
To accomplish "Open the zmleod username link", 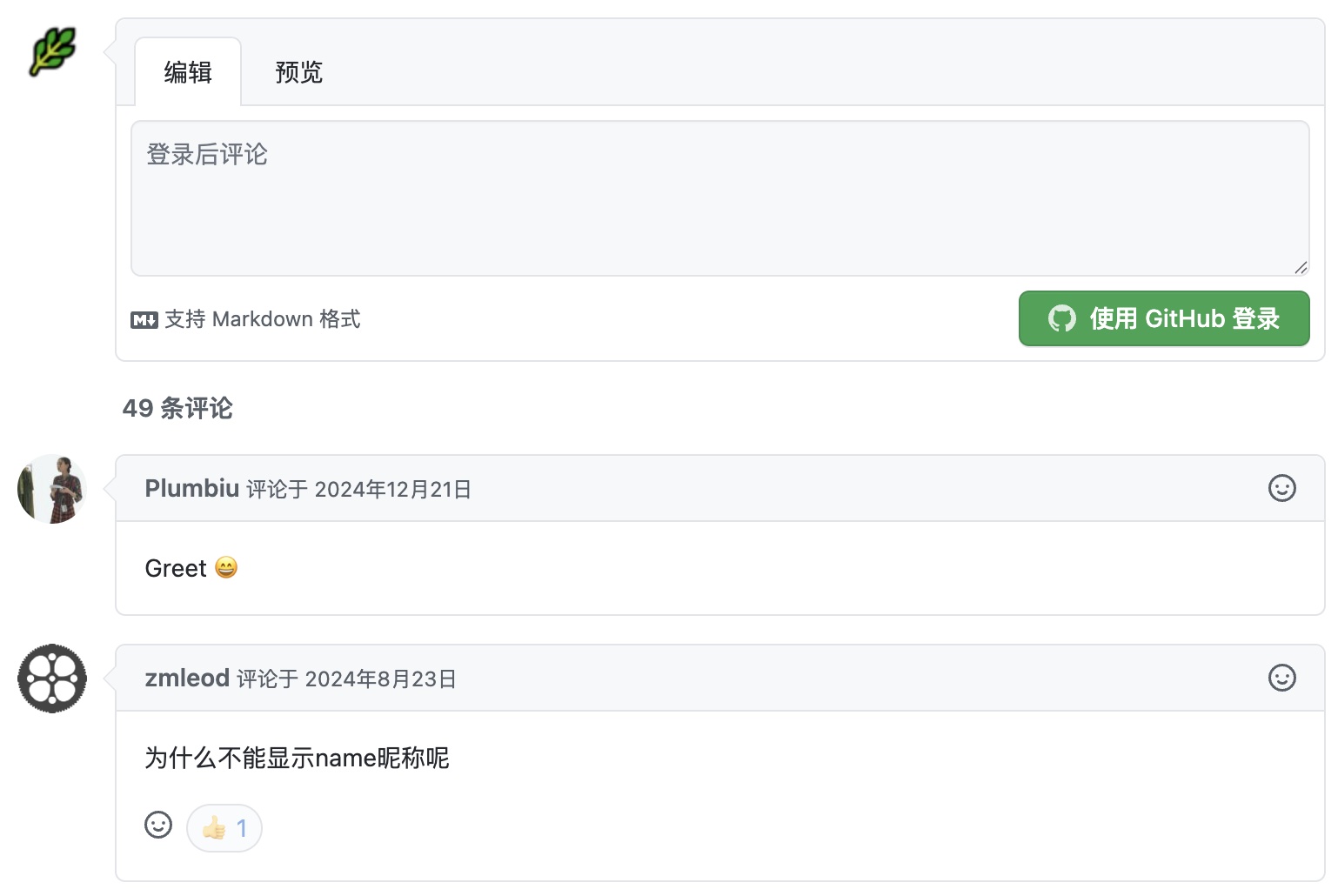I will pyautogui.click(x=187, y=679).
